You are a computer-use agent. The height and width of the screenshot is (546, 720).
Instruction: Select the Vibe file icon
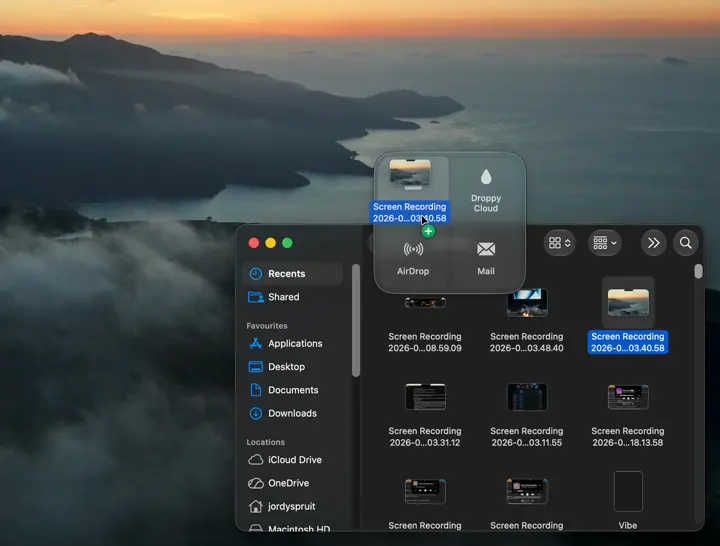(628, 491)
